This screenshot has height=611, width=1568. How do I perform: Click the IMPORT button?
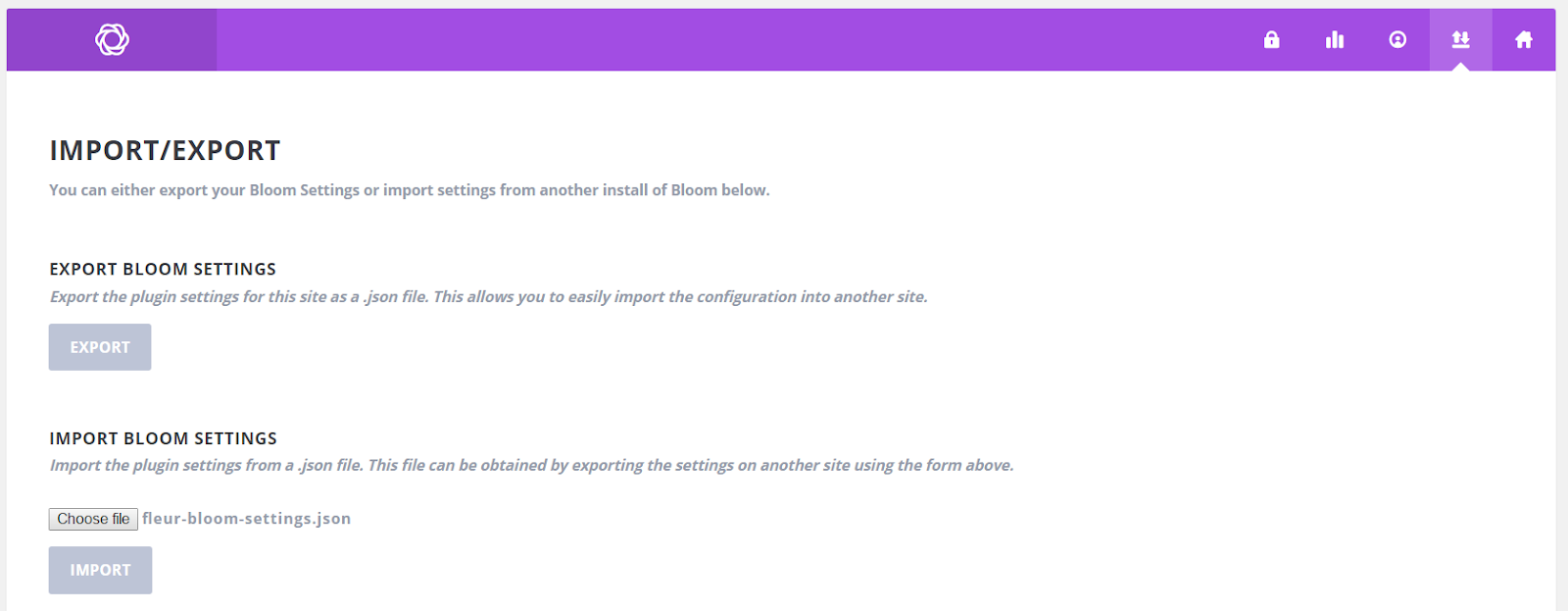click(x=100, y=570)
